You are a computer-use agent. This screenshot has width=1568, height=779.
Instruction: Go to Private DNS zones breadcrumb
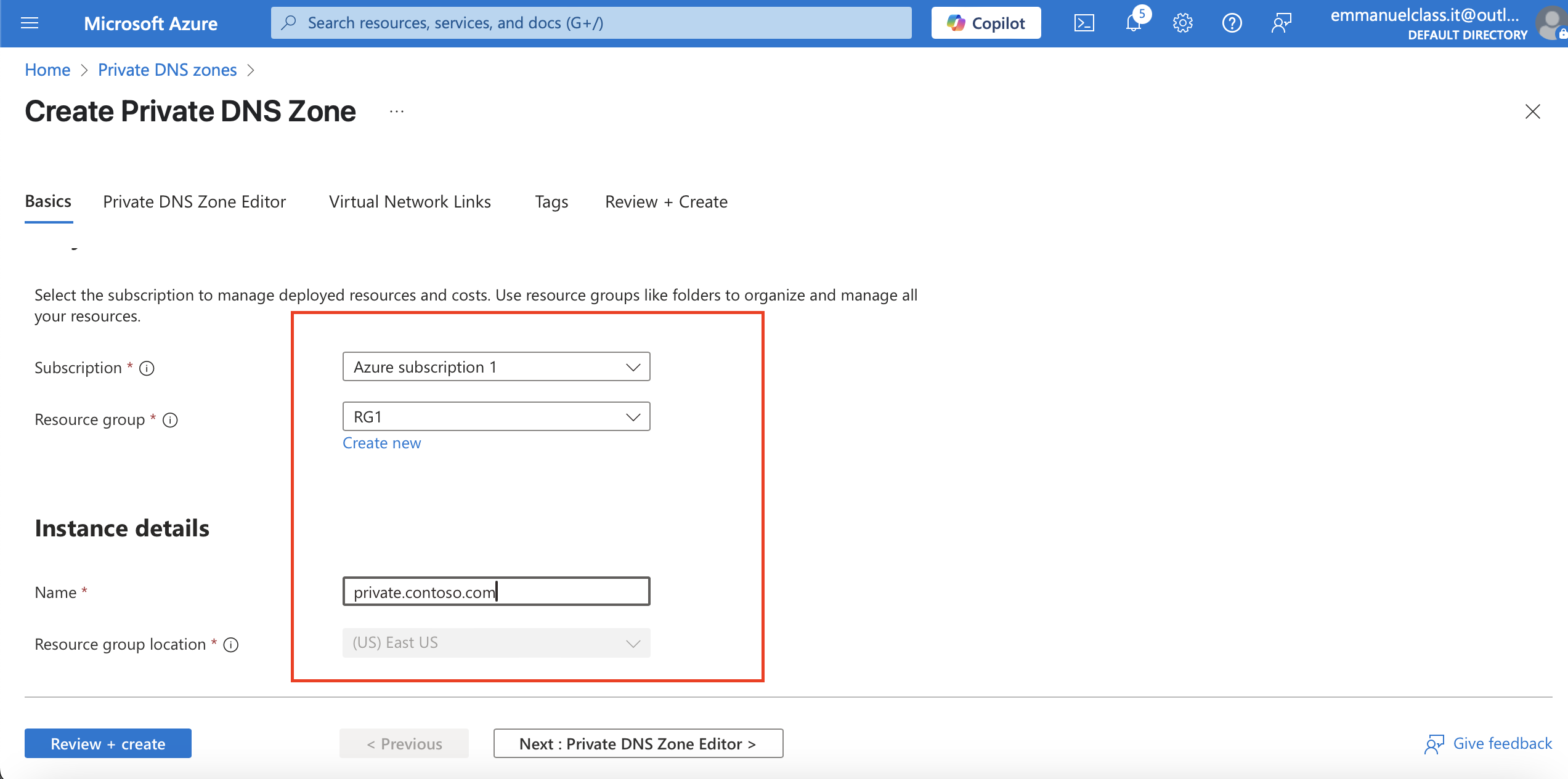click(168, 70)
